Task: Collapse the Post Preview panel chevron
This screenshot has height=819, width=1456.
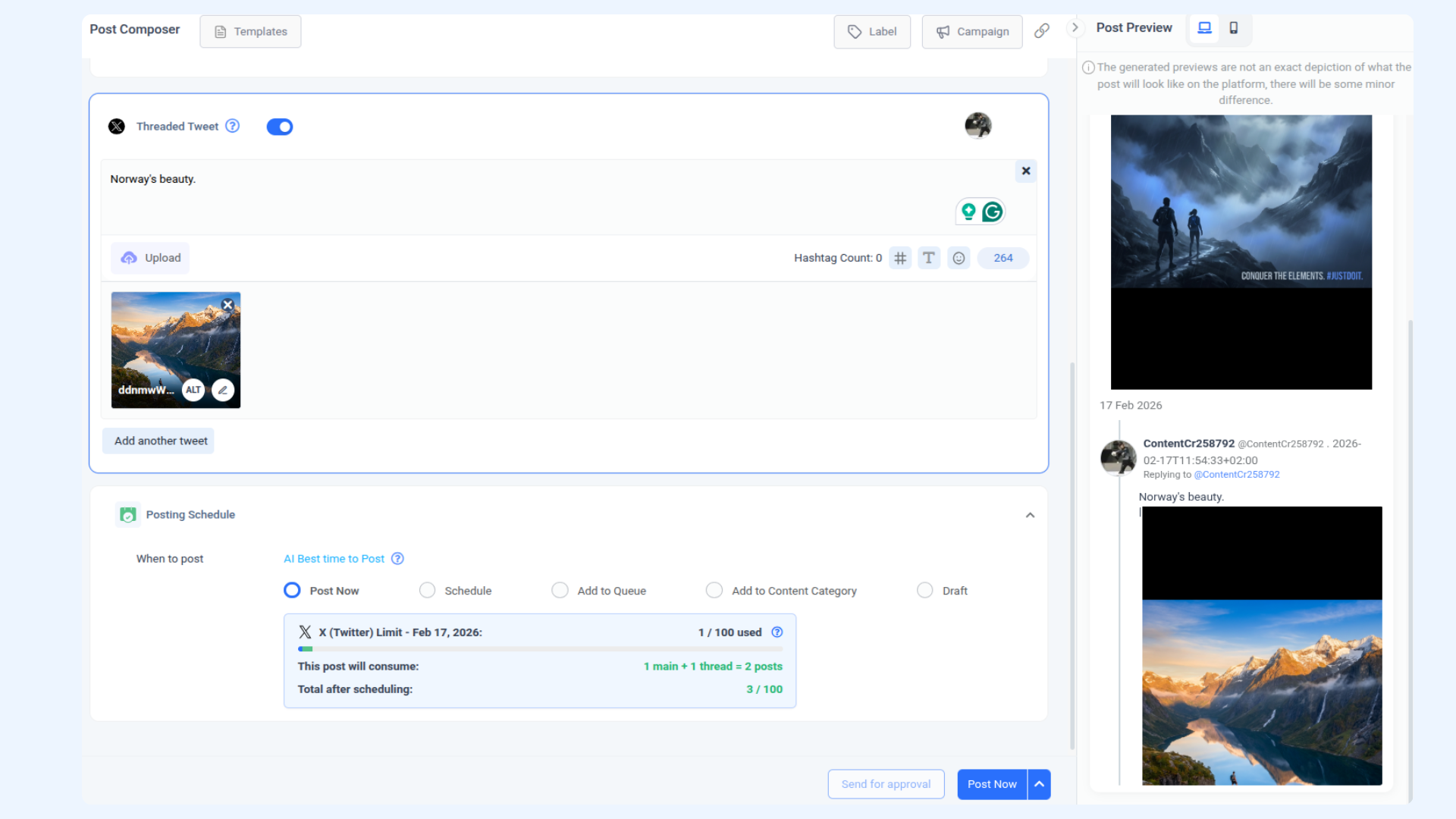Action: tap(1075, 28)
